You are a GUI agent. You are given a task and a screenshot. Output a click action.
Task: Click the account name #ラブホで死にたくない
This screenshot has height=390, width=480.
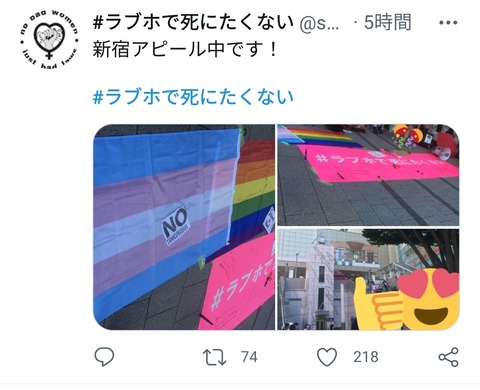(x=193, y=22)
